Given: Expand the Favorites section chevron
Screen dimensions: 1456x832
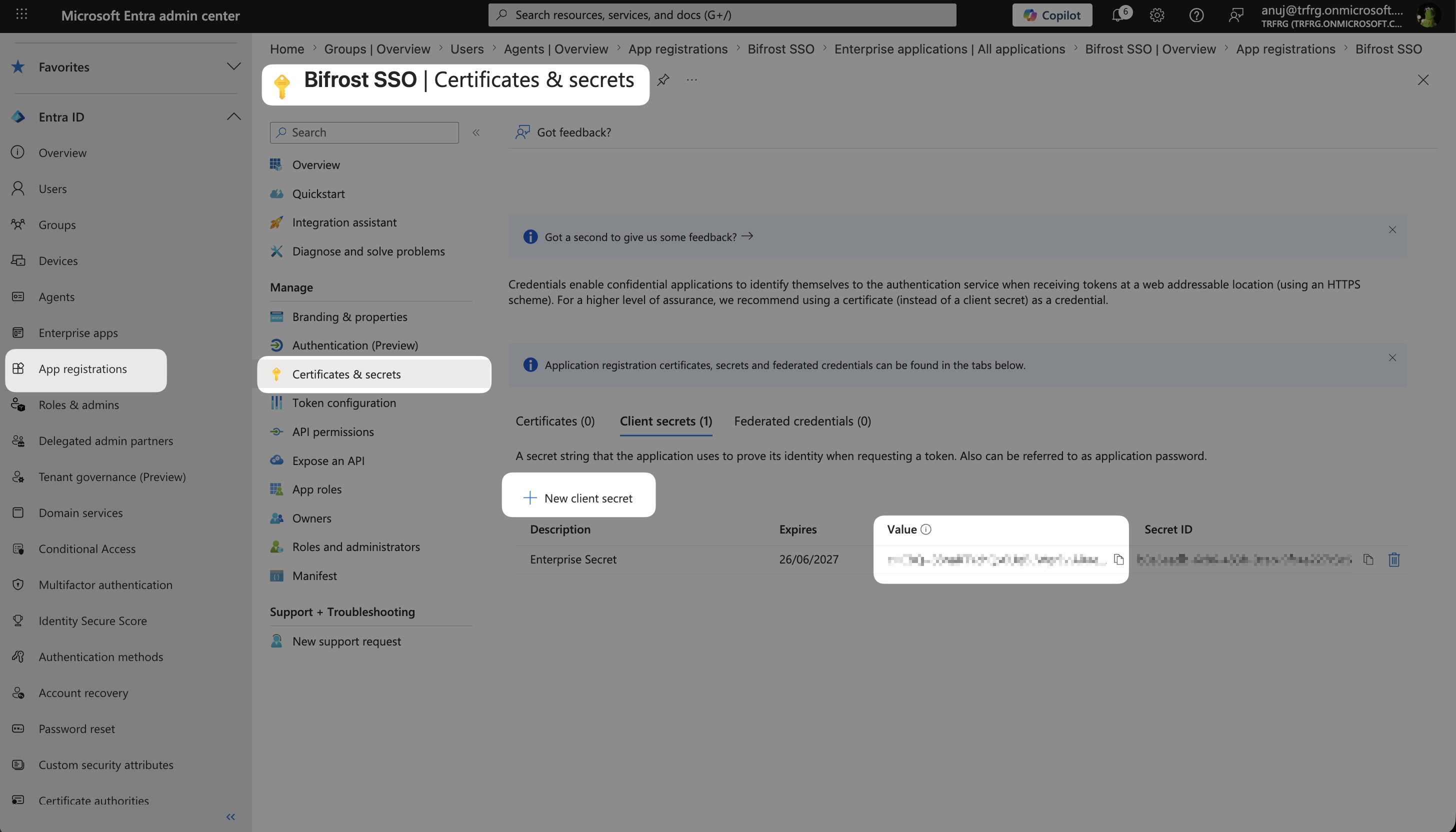Looking at the screenshot, I should coord(233,67).
